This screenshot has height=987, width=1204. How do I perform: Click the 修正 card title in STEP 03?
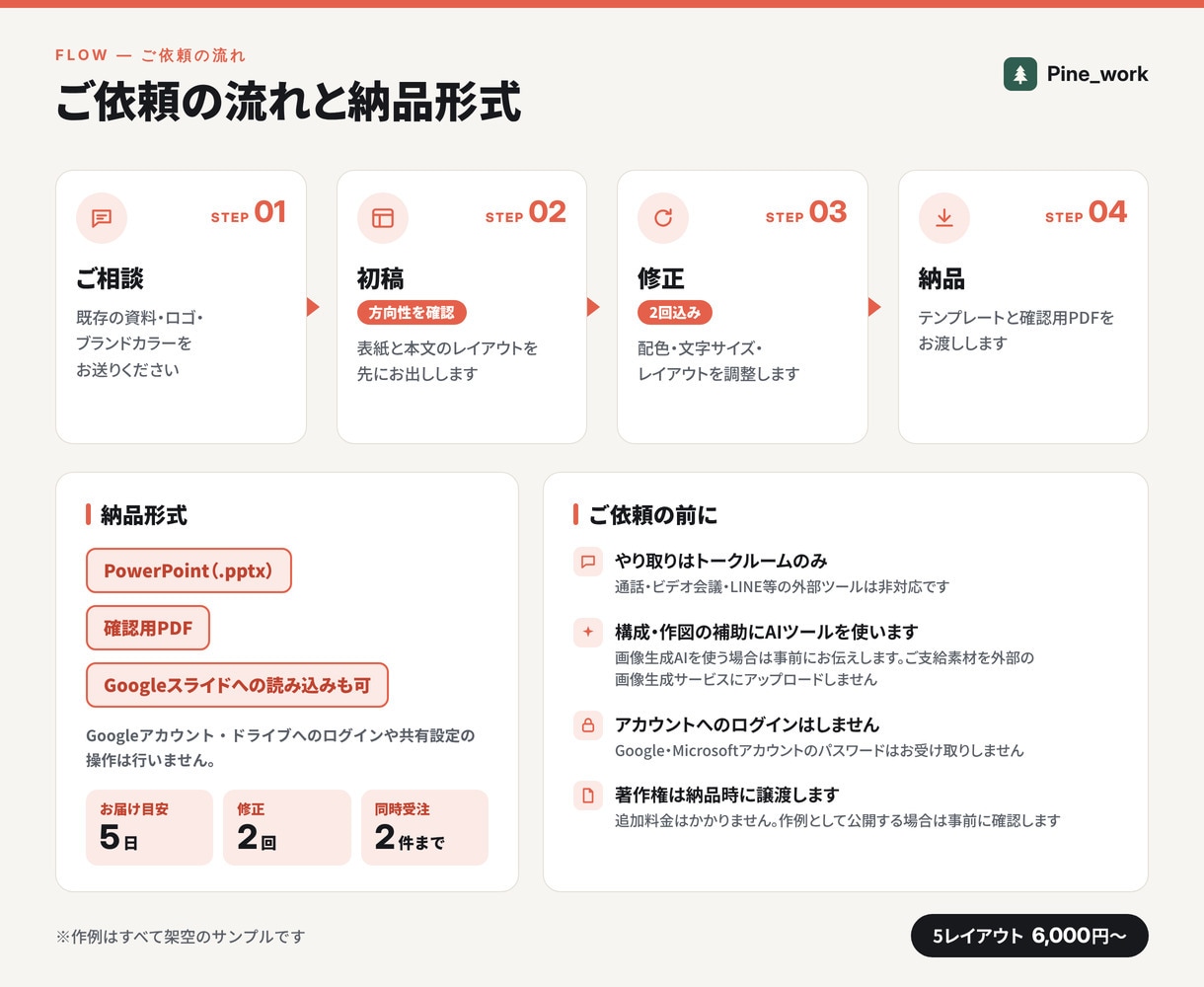(x=661, y=279)
